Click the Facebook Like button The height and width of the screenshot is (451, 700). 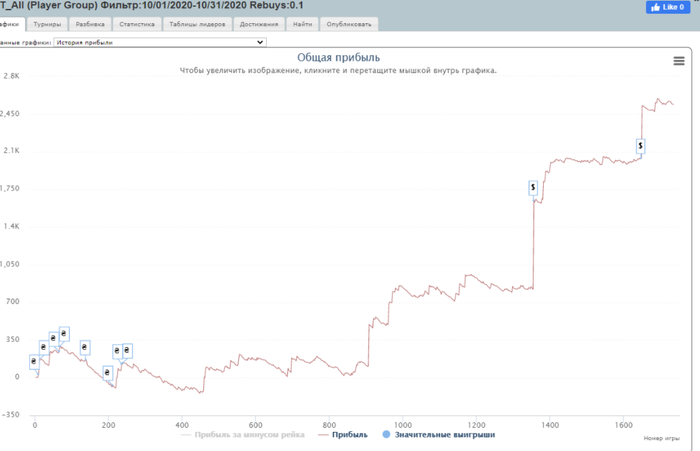[668, 7]
